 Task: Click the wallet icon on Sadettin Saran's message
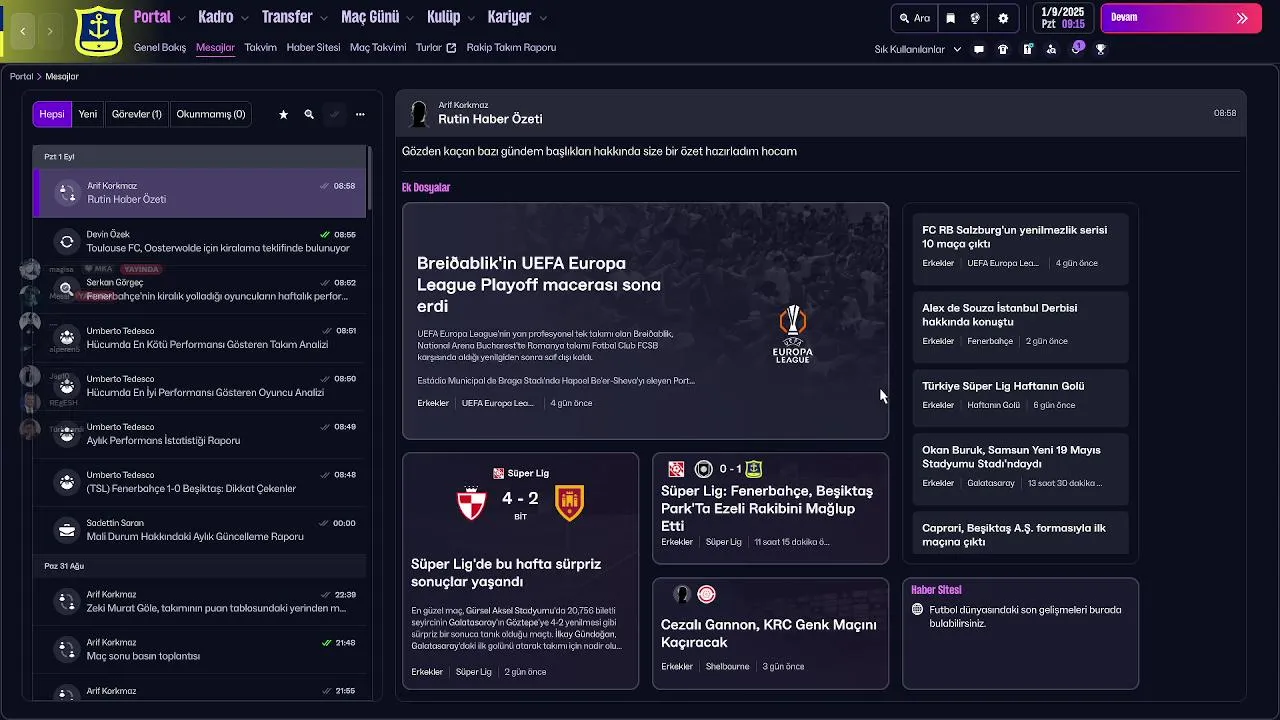pyautogui.click(x=67, y=530)
